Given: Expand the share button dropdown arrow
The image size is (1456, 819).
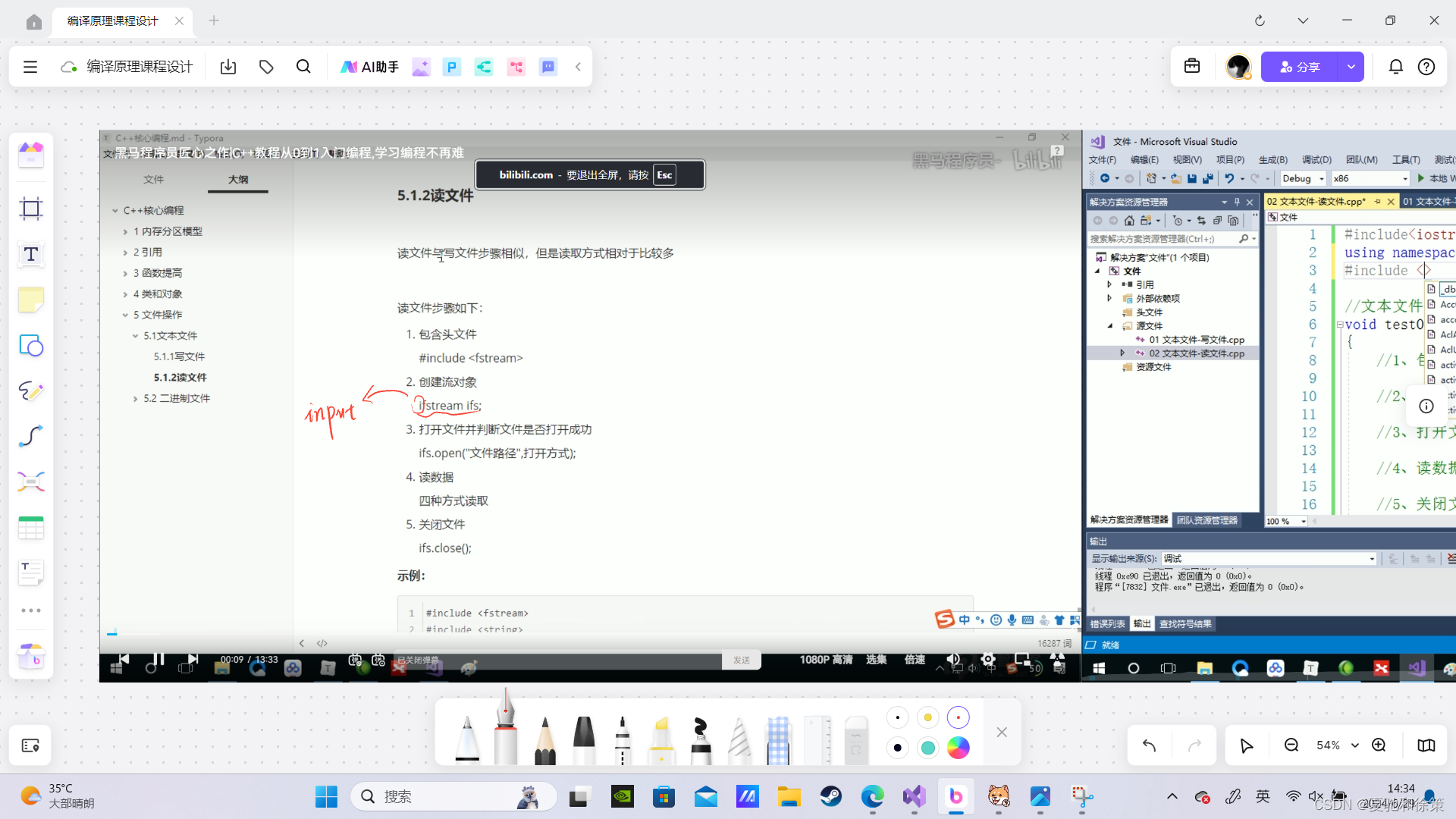Looking at the screenshot, I should [1351, 67].
